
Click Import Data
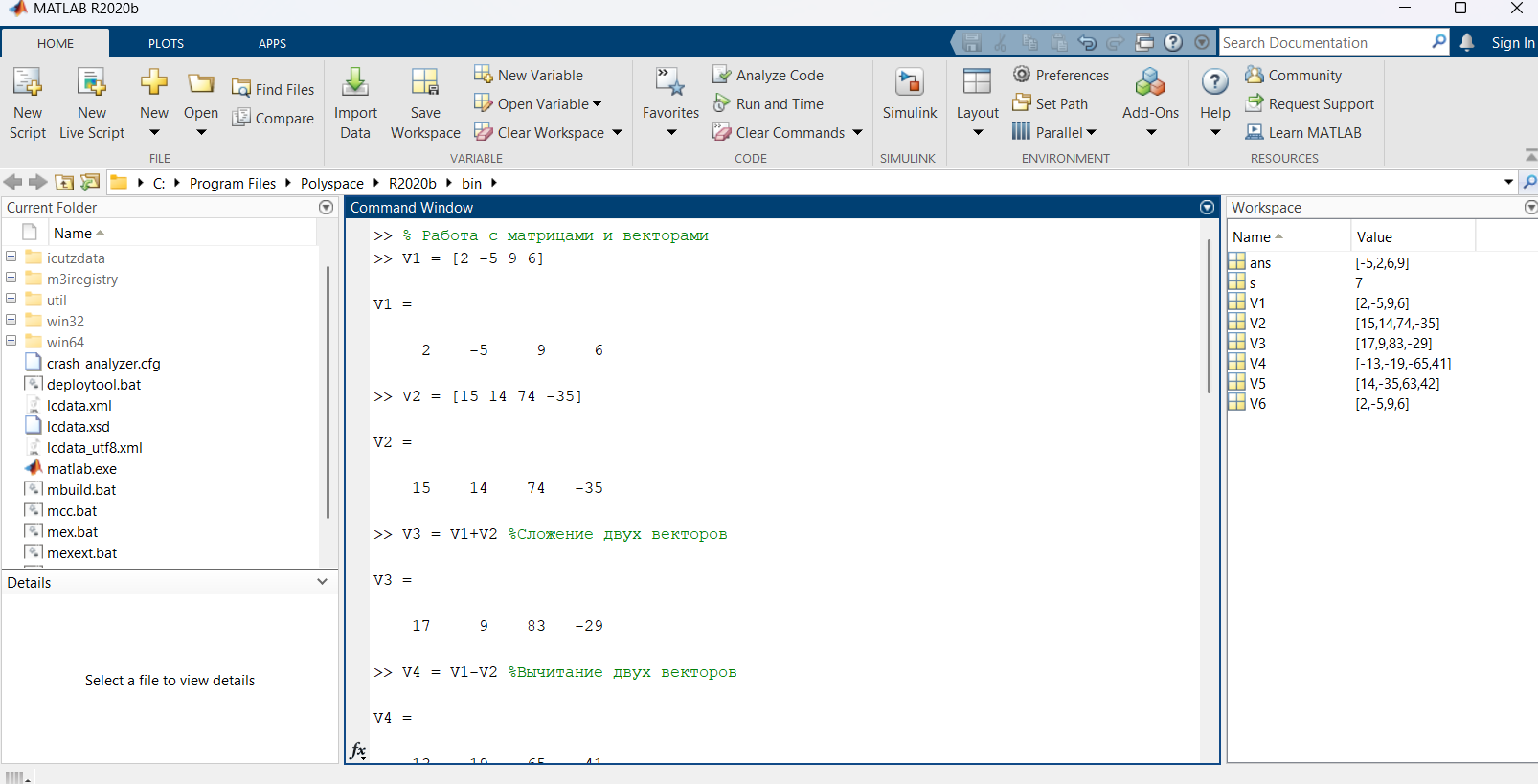tap(355, 103)
